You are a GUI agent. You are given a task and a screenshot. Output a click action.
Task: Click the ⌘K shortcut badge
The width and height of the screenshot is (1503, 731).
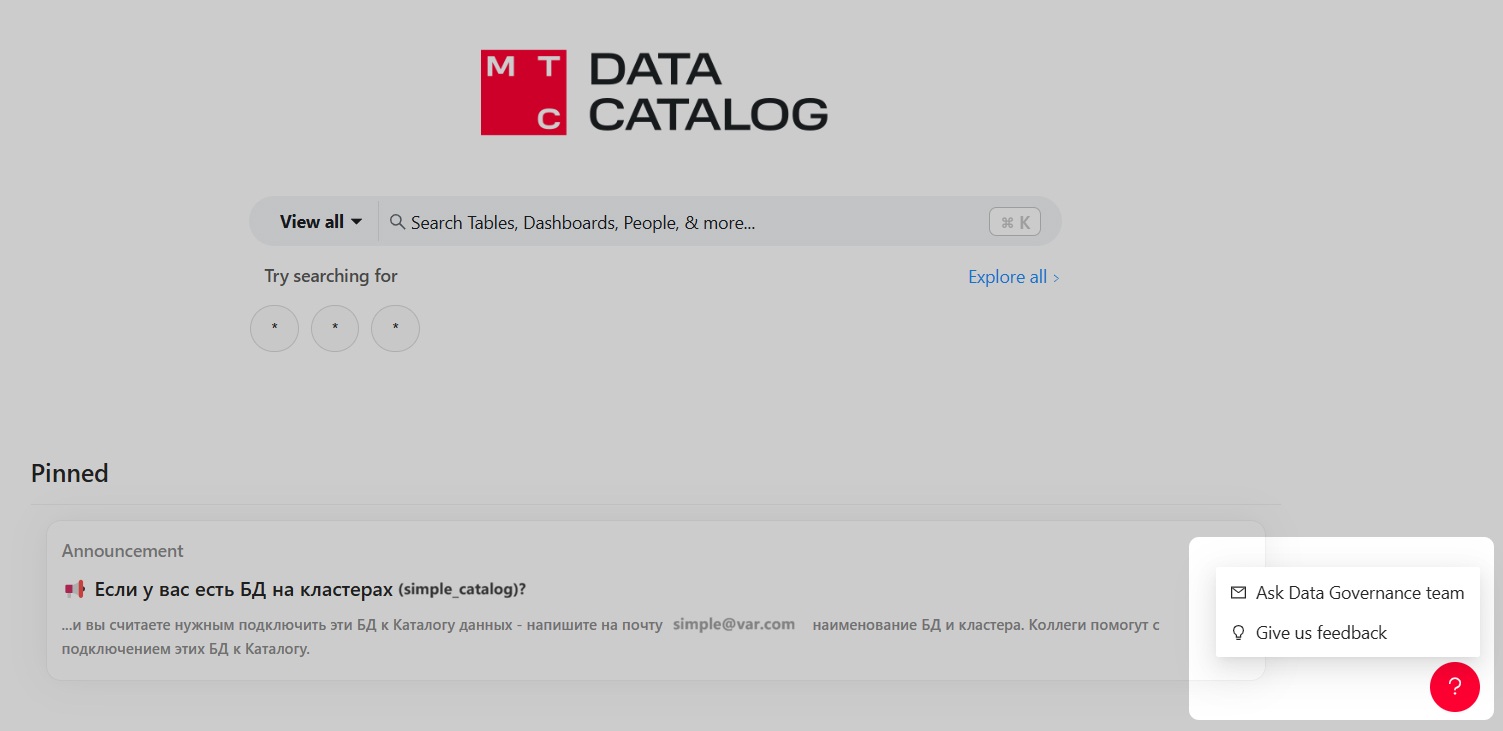[1015, 222]
